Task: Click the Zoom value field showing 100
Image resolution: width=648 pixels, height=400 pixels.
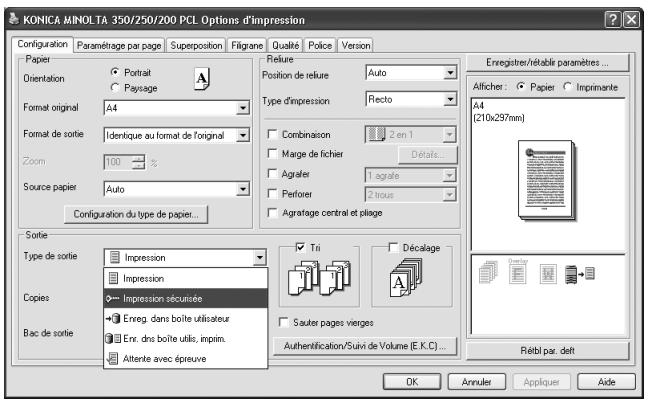Action: (x=118, y=162)
